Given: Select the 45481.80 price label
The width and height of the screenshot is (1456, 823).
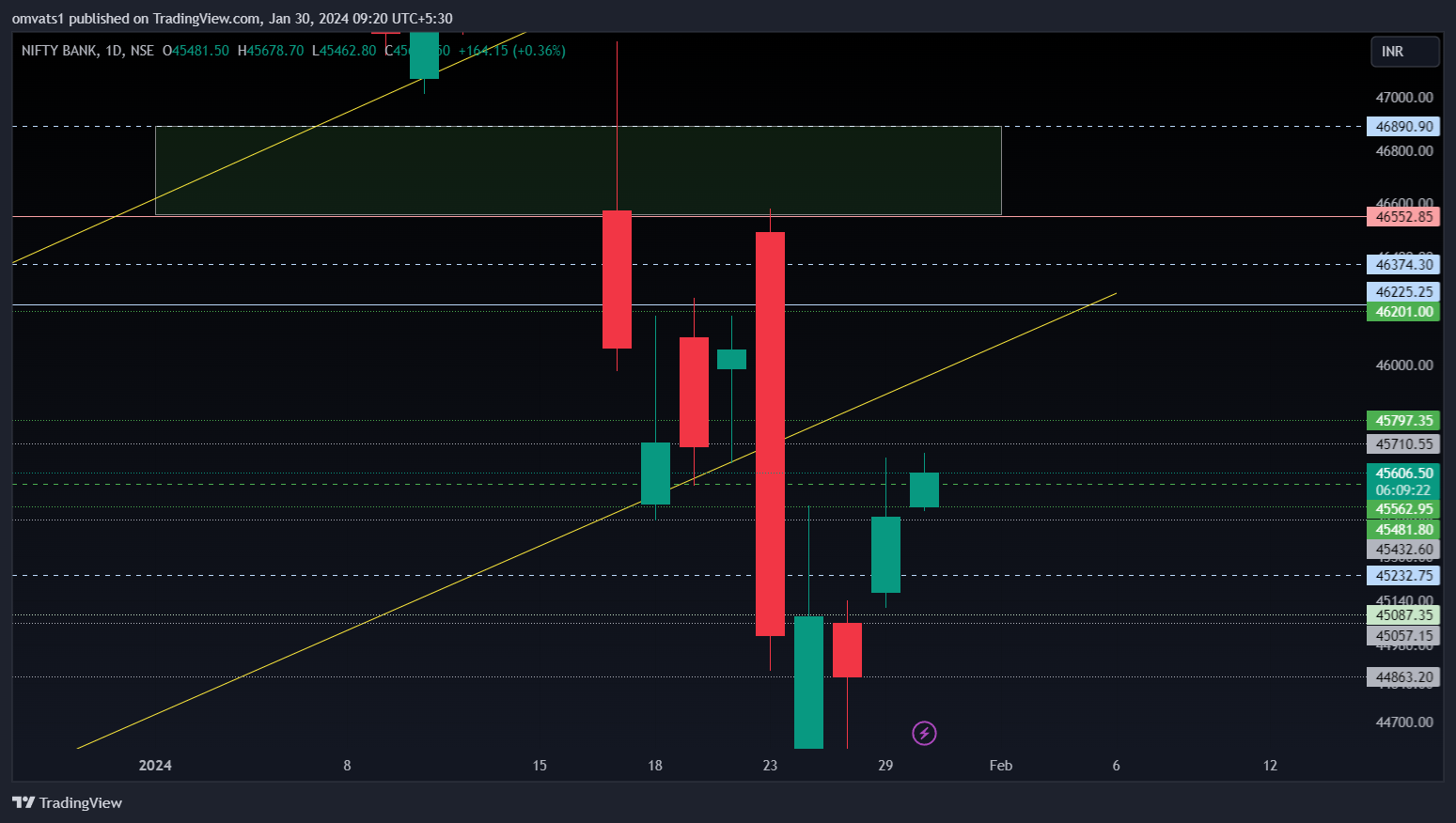Looking at the screenshot, I should point(1403,530).
